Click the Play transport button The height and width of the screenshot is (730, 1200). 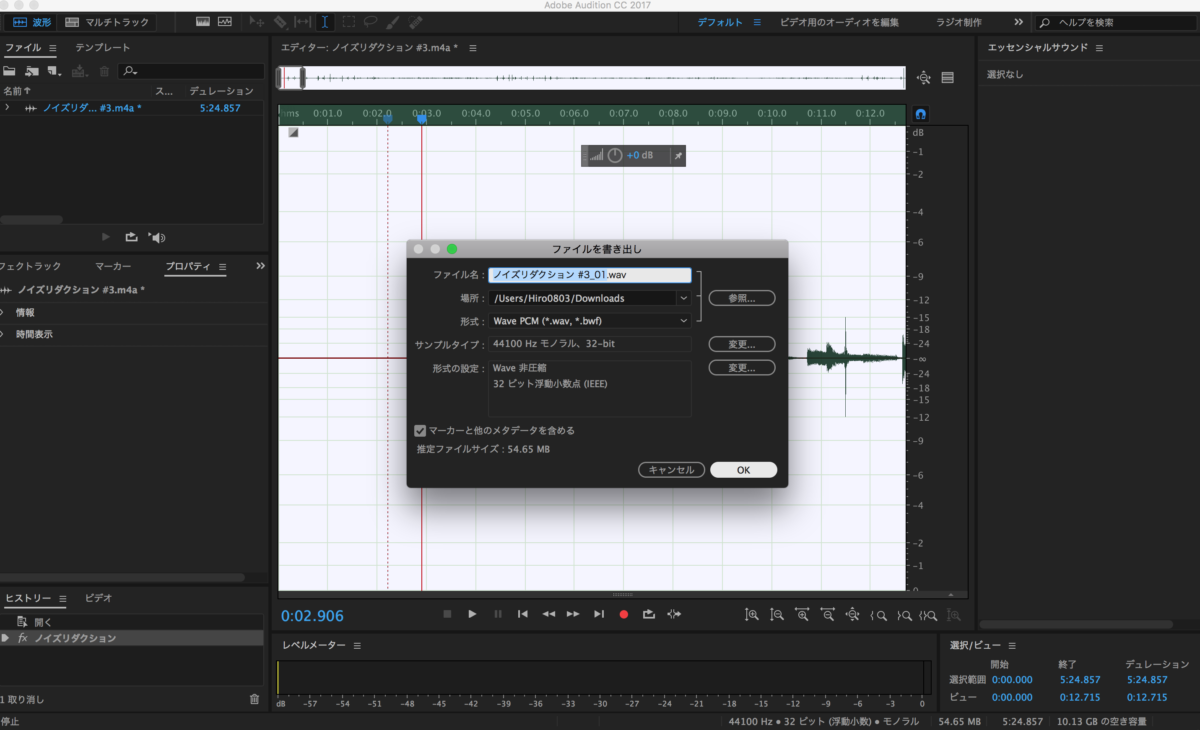(x=472, y=614)
